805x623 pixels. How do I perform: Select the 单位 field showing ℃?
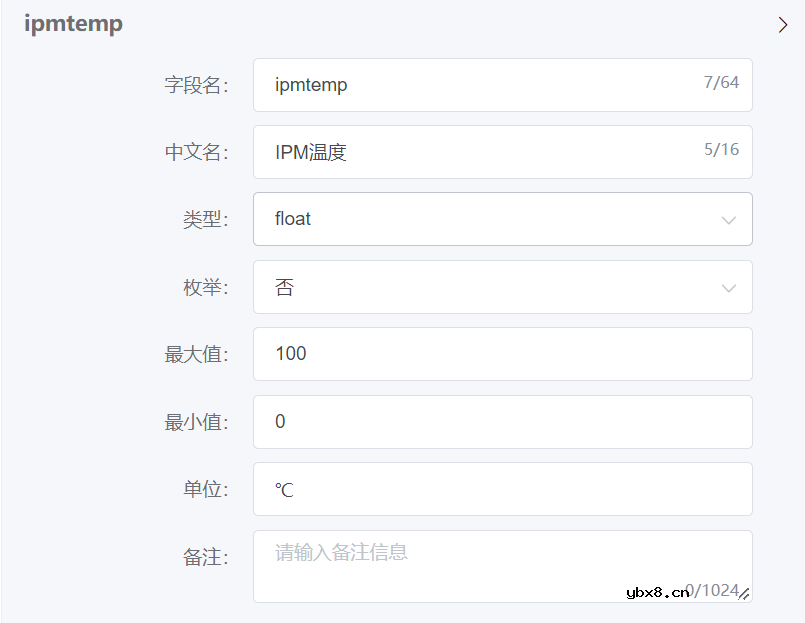tap(450, 489)
